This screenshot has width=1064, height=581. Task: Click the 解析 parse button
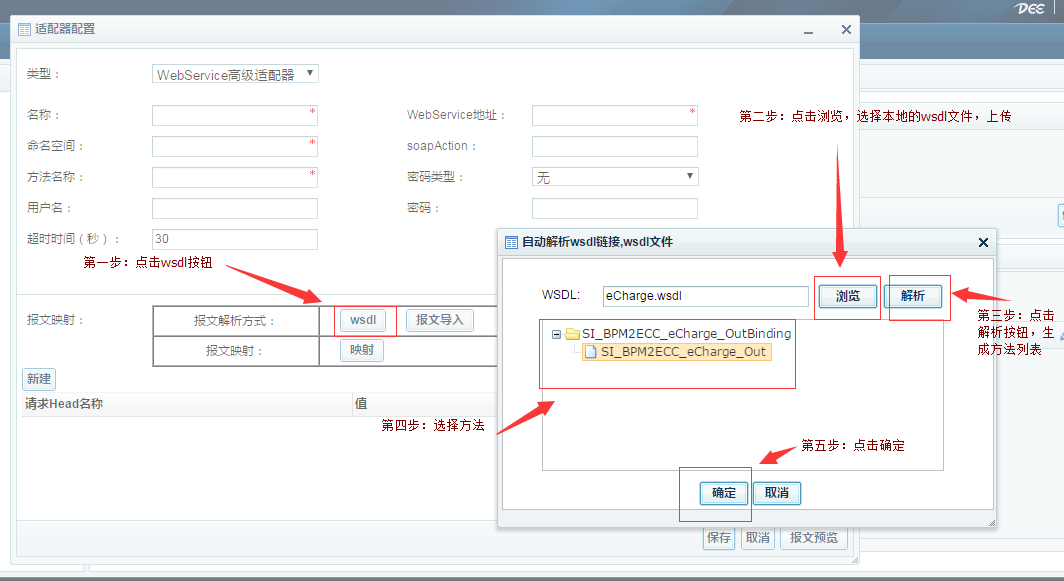click(913, 296)
